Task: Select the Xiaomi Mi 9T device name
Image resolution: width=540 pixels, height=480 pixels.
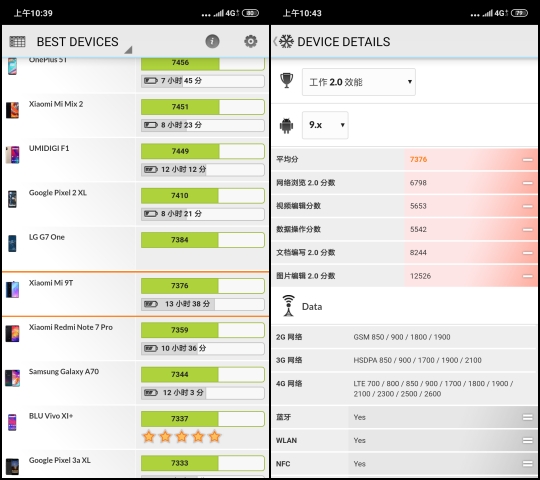Action: click(51, 283)
